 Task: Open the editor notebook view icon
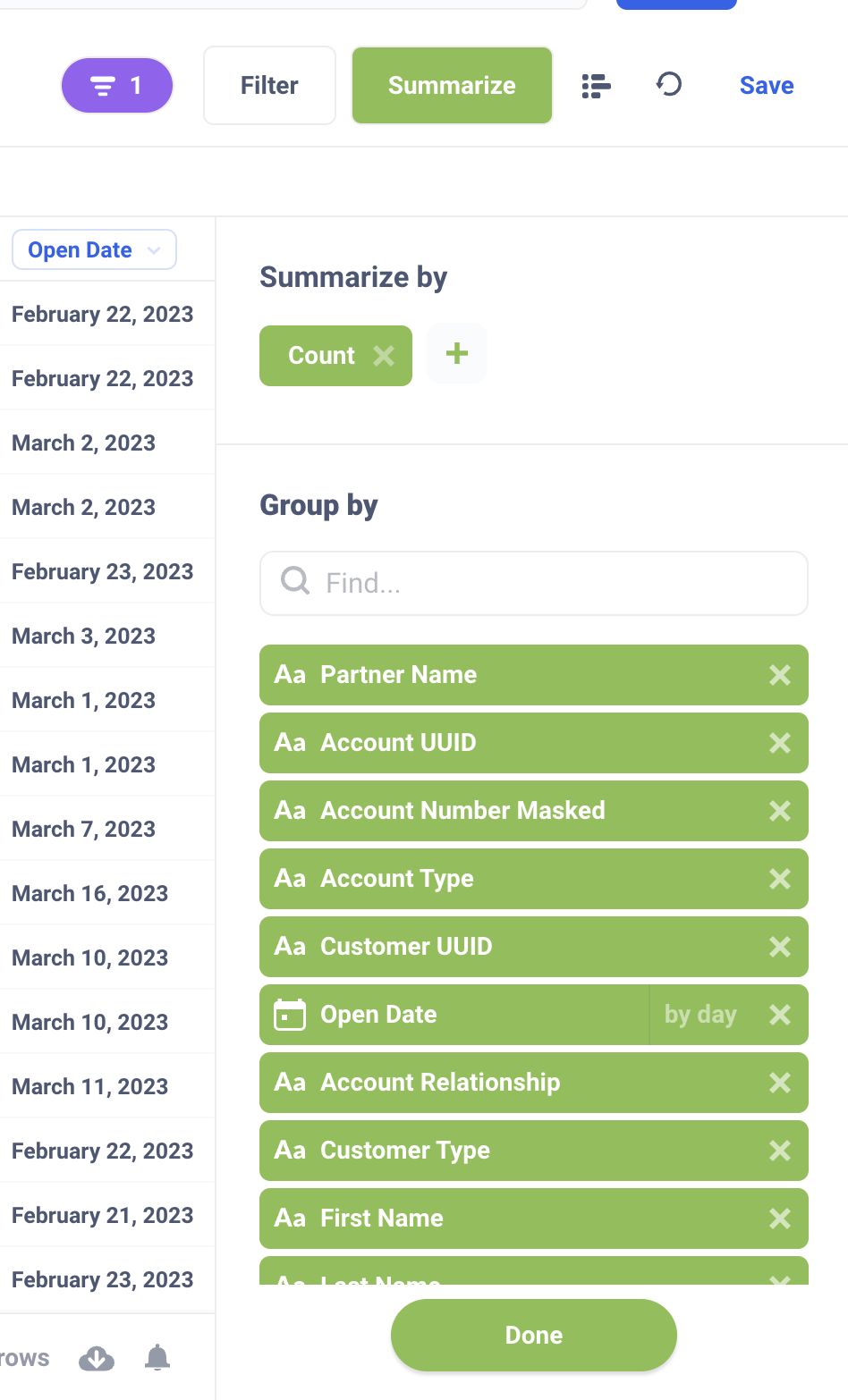596,86
